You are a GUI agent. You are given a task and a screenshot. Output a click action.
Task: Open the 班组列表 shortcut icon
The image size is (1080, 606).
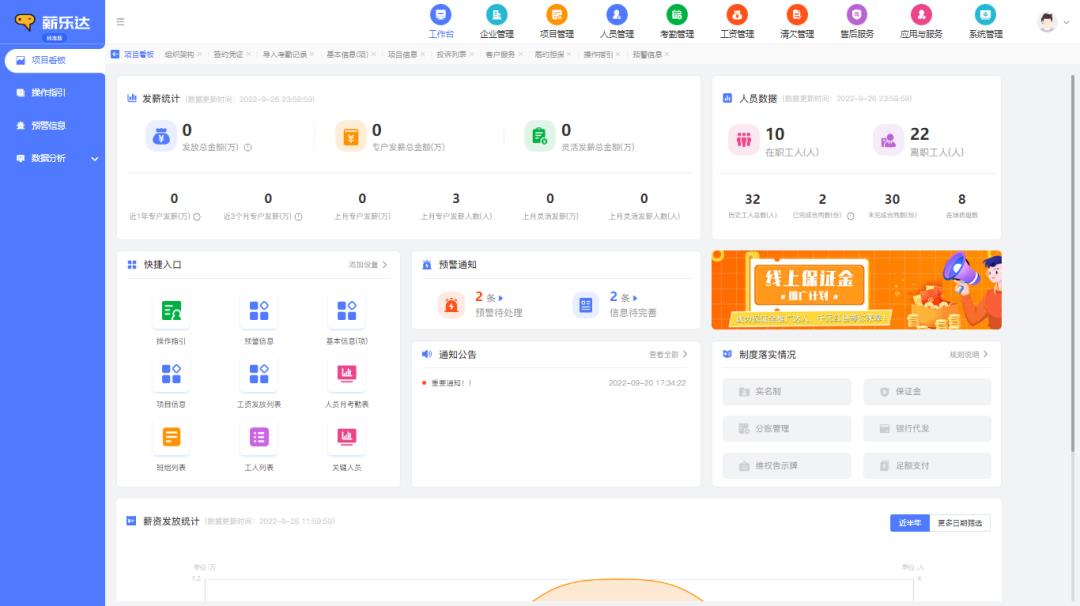171,437
